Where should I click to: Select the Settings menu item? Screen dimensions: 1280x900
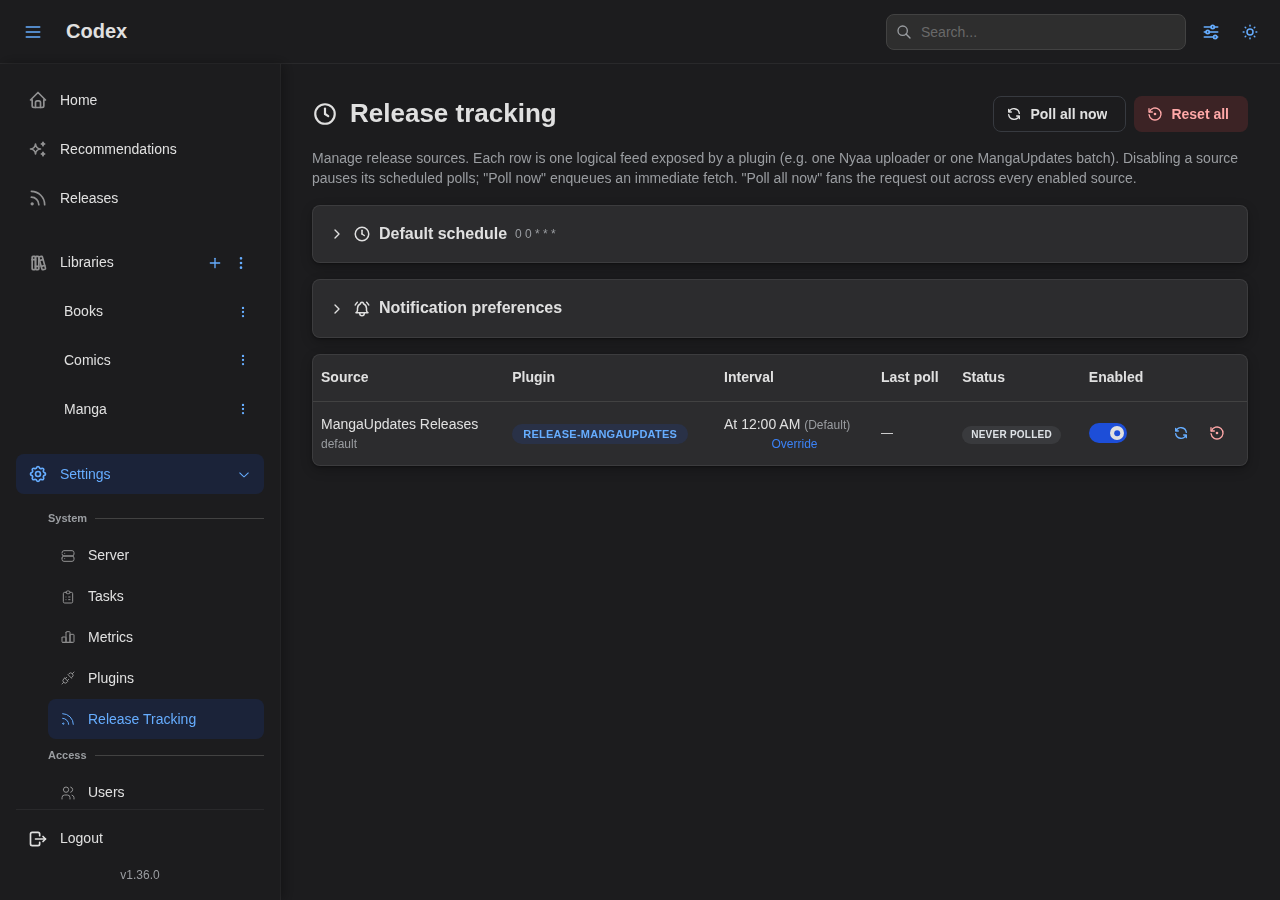pyautogui.click(x=140, y=474)
